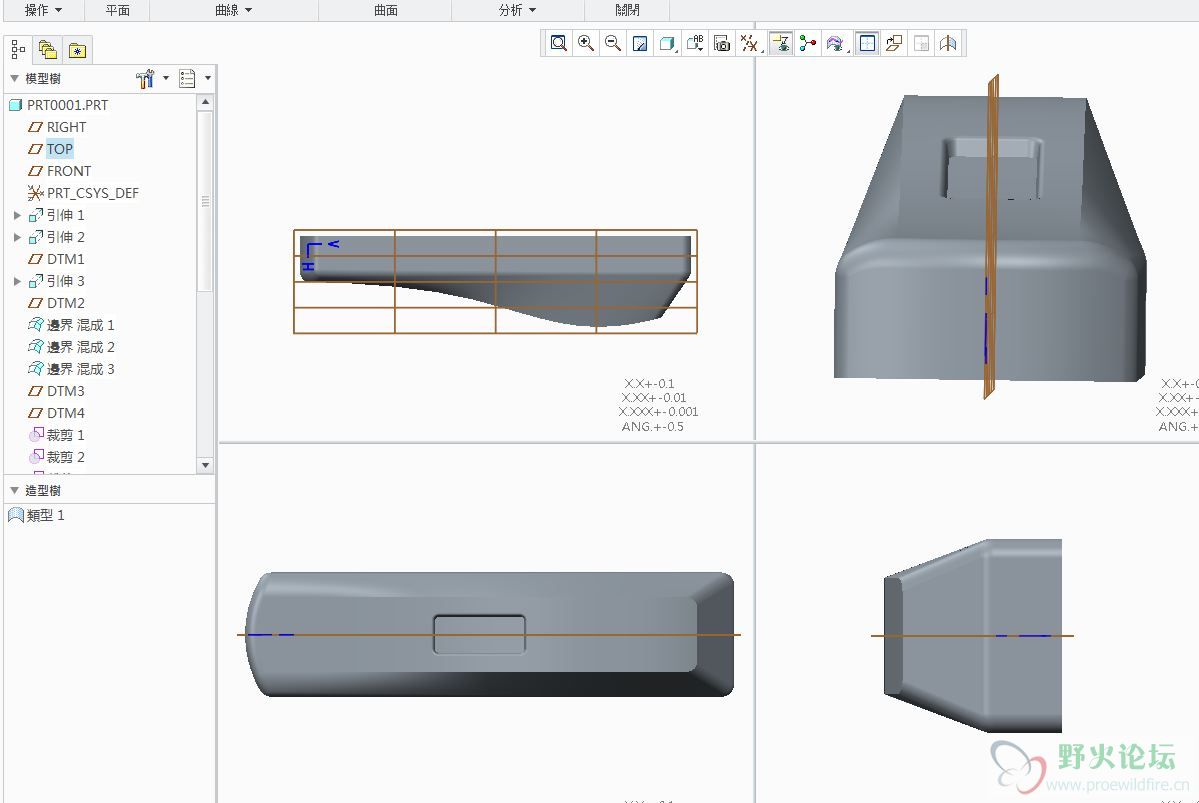This screenshot has height=803, width=1199.
Task: Expand the 引伸 2 feature node
Action: point(17,237)
